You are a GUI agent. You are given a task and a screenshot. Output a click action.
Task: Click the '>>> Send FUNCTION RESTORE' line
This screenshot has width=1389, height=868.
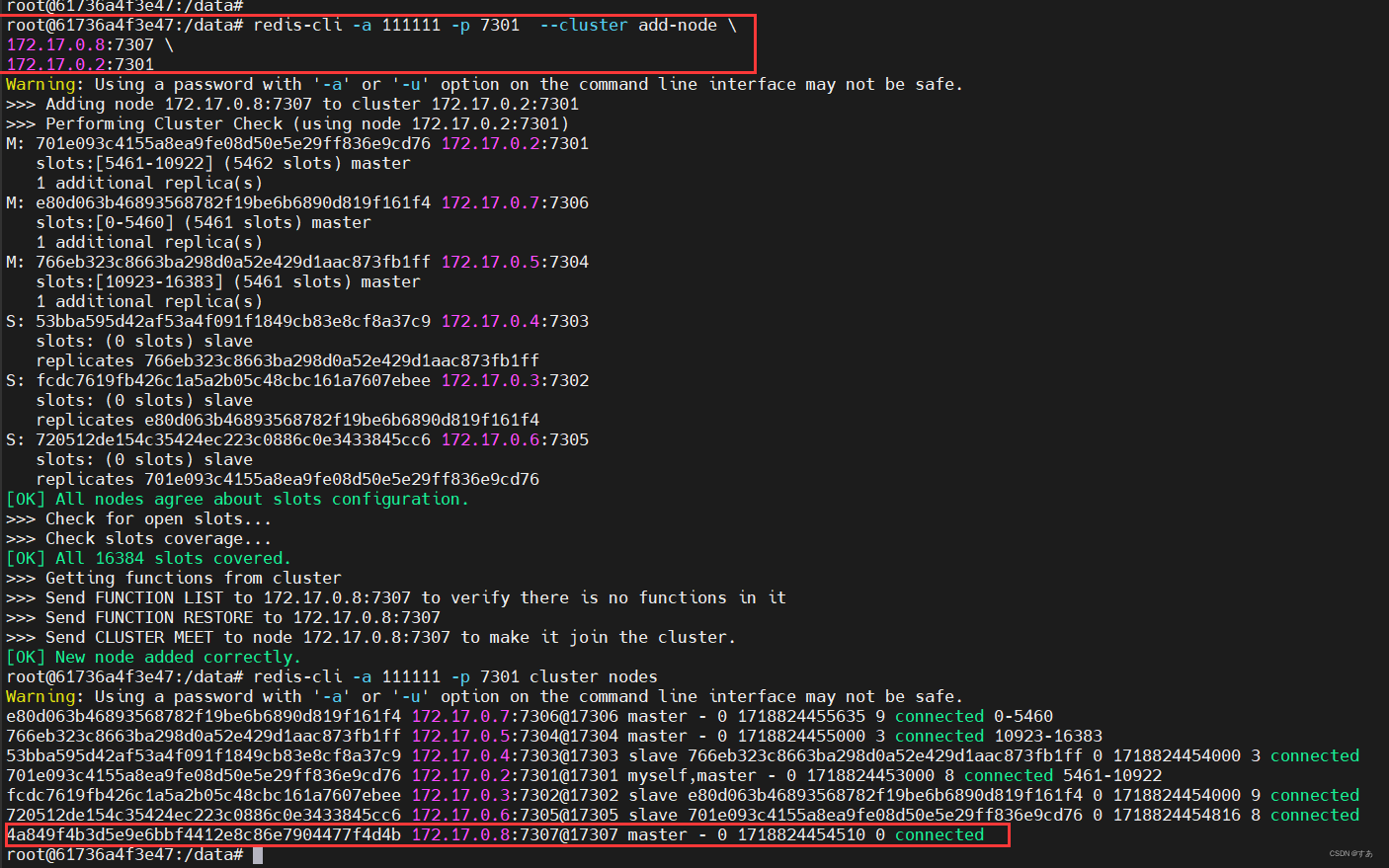223,618
